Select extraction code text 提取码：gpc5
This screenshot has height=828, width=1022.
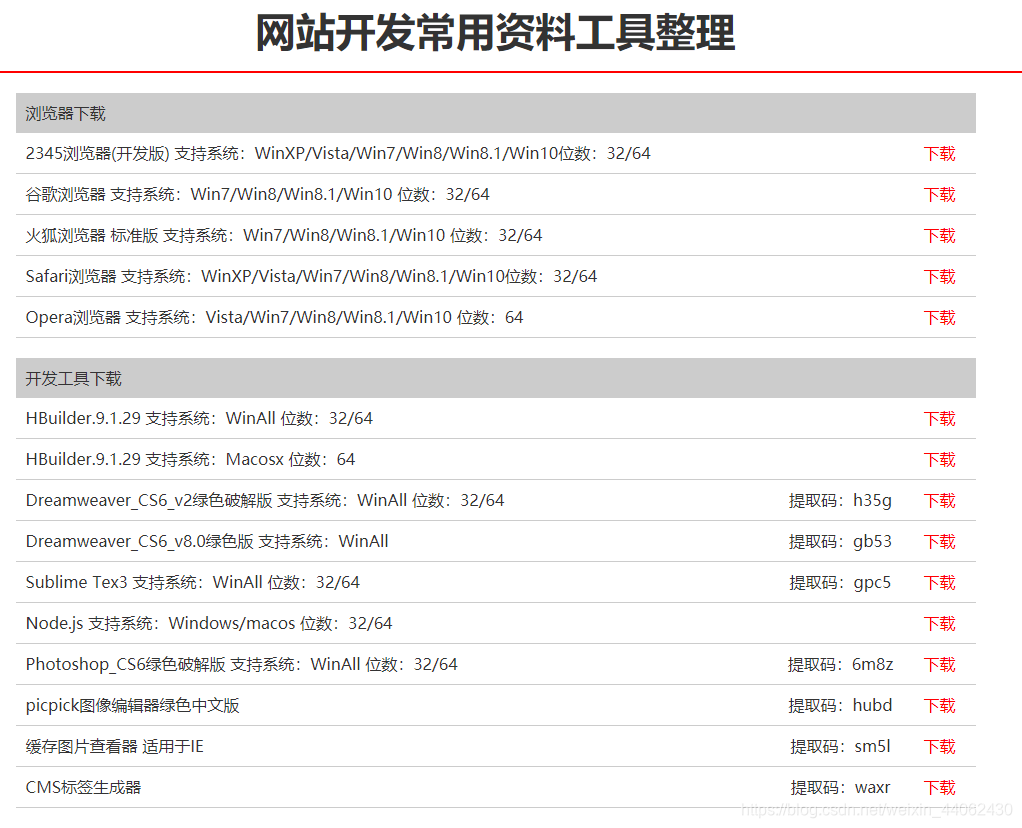point(840,583)
